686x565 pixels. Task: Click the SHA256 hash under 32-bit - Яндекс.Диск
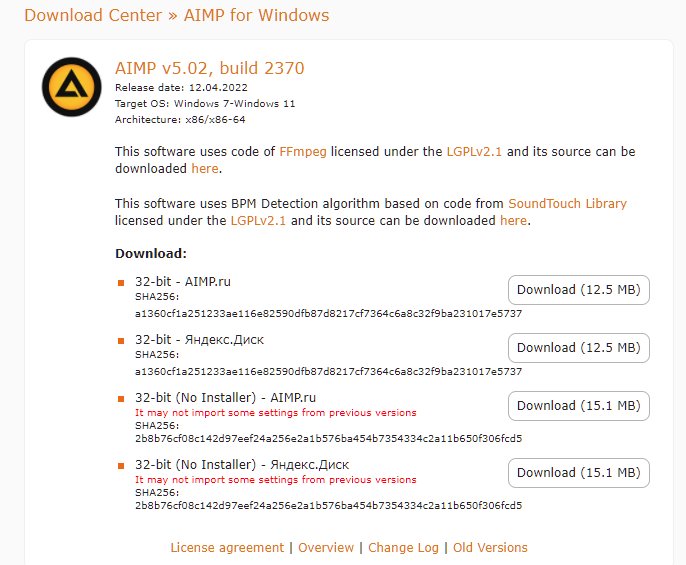pyautogui.click(x=329, y=372)
